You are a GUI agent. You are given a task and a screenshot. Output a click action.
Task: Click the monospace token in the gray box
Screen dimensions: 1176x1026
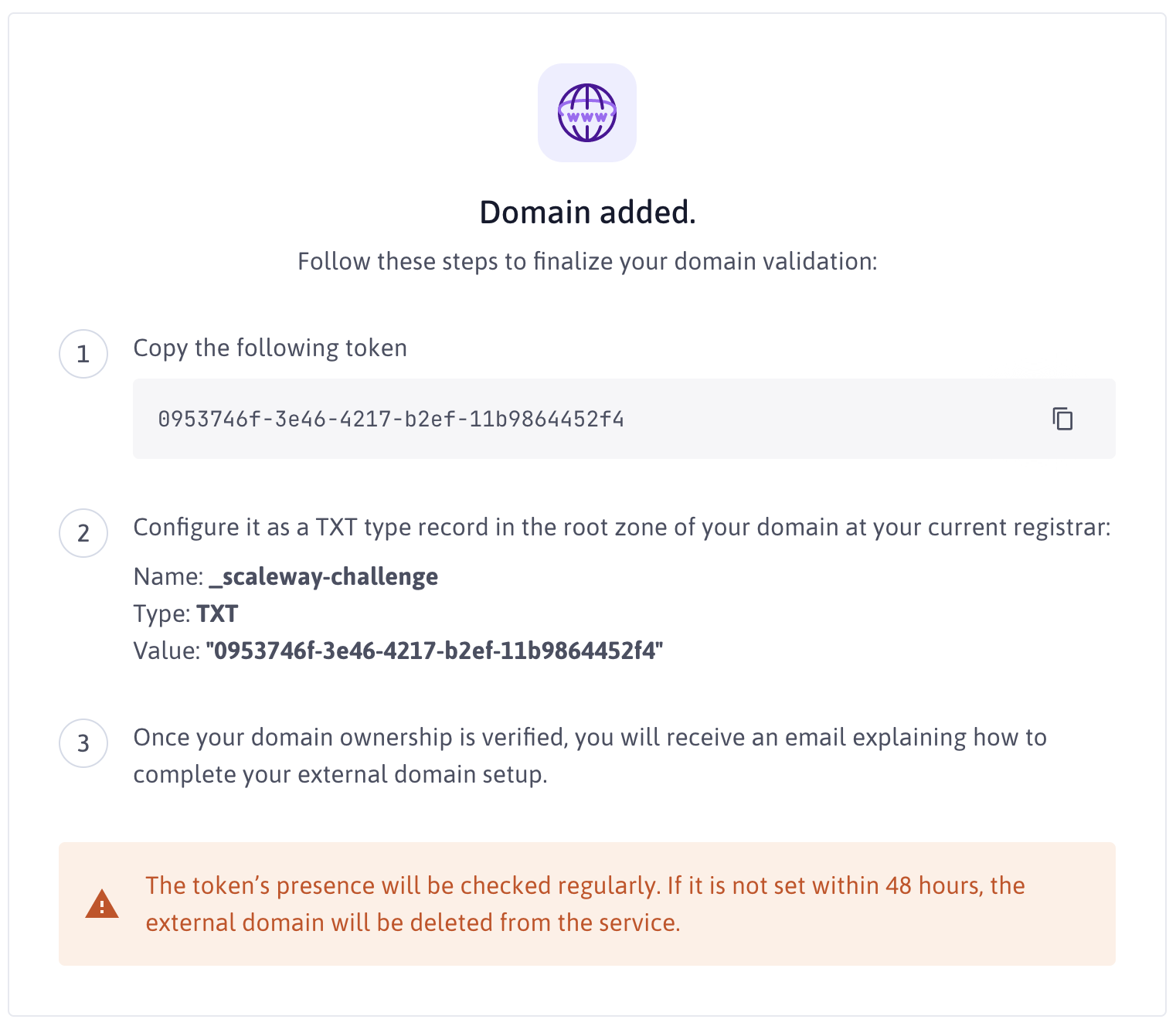tap(391, 419)
